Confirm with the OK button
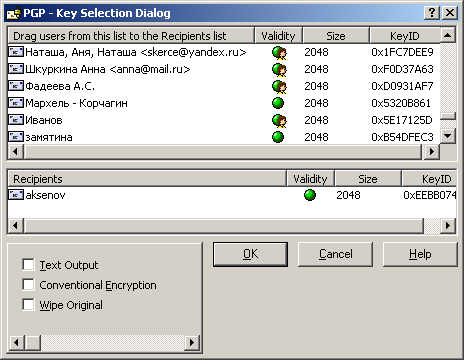 pos(250,254)
